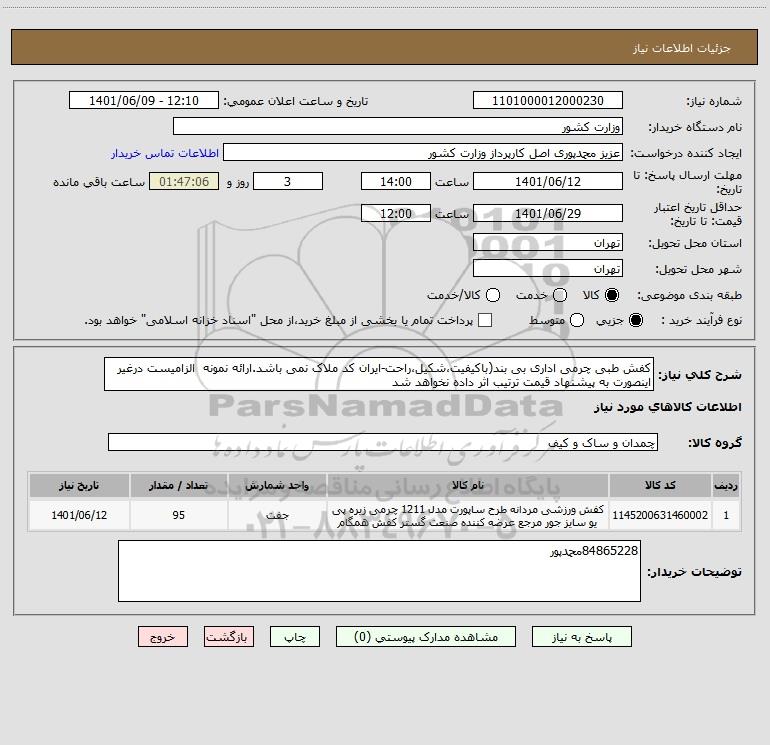Click the delivery city field تهران

coord(548,269)
